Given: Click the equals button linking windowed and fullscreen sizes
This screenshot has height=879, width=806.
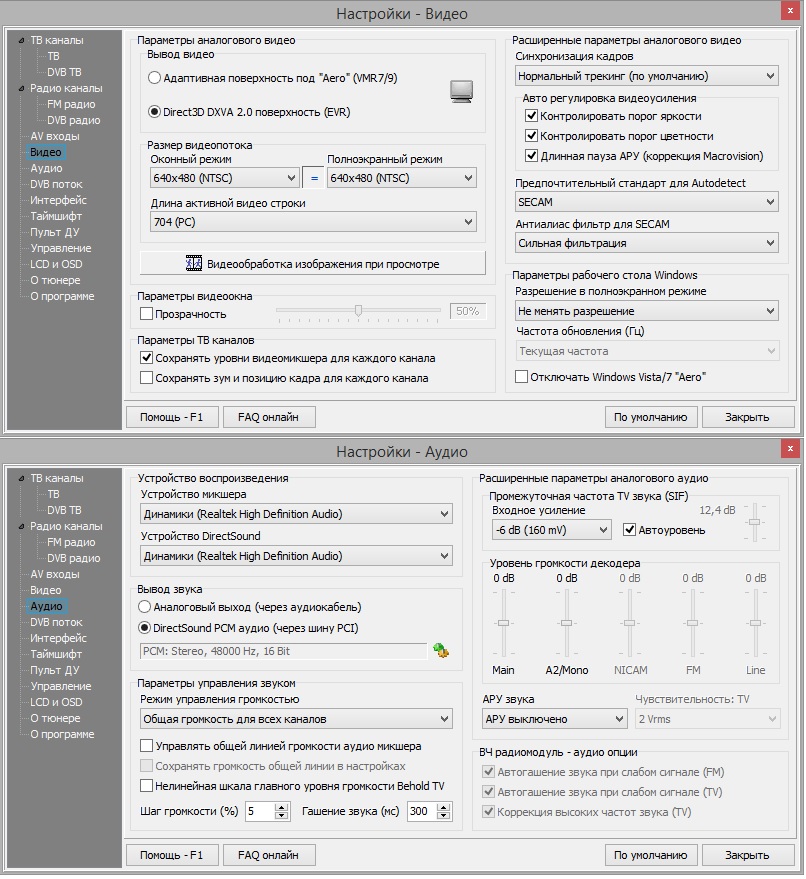Looking at the screenshot, I should coord(313,178).
